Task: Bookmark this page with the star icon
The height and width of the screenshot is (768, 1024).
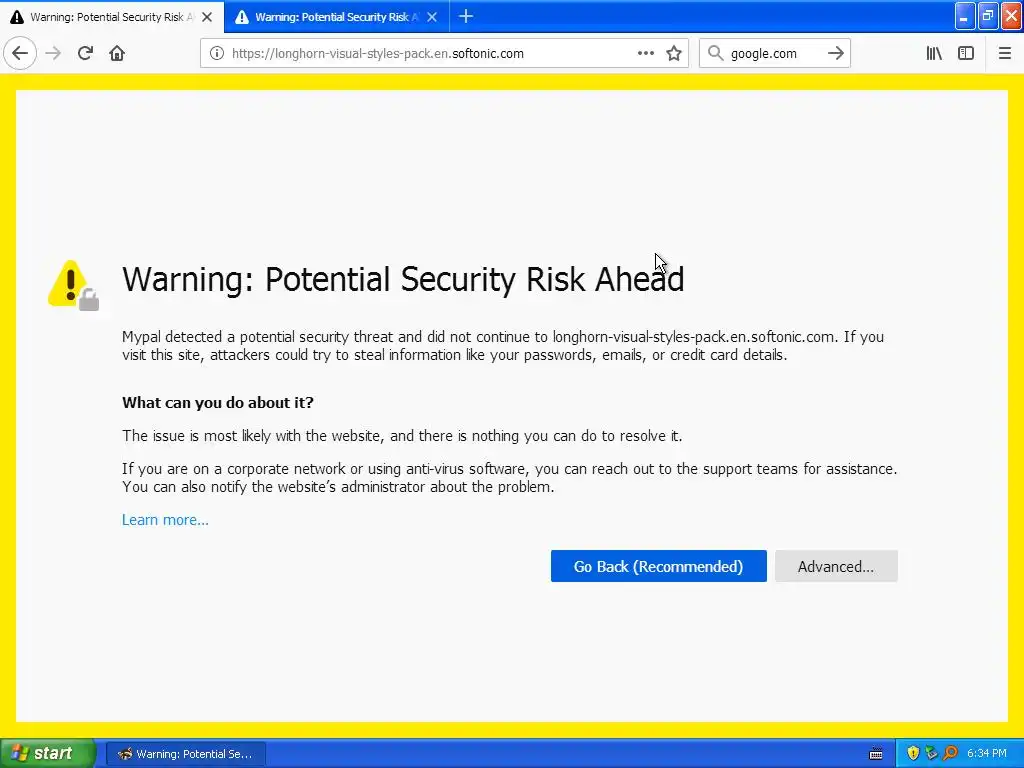Action: [x=674, y=54]
